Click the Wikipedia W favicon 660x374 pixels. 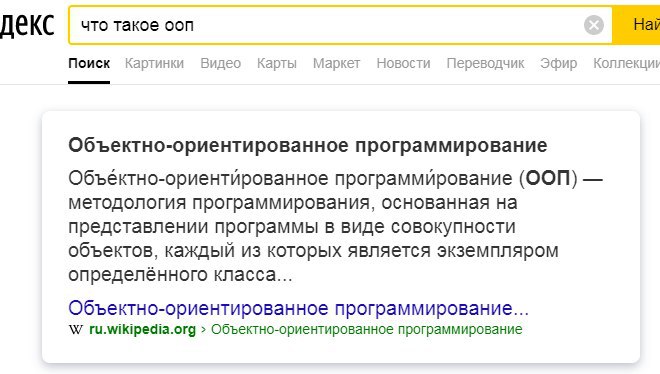point(76,329)
